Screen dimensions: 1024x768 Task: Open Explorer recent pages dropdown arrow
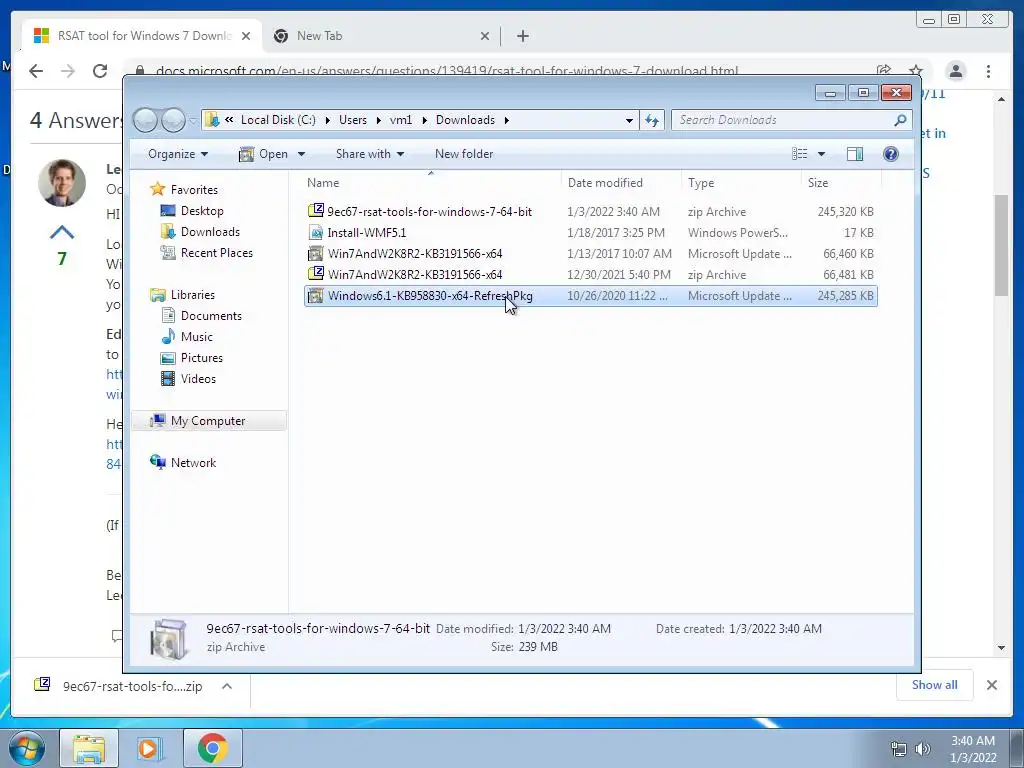pyautogui.click(x=192, y=121)
